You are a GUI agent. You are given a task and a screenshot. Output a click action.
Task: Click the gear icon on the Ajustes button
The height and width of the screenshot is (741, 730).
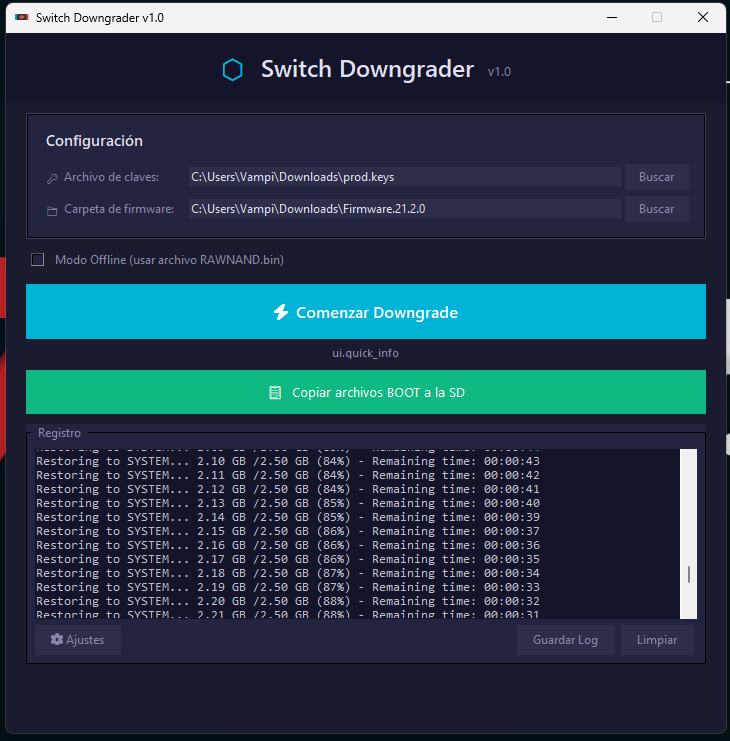pos(57,639)
